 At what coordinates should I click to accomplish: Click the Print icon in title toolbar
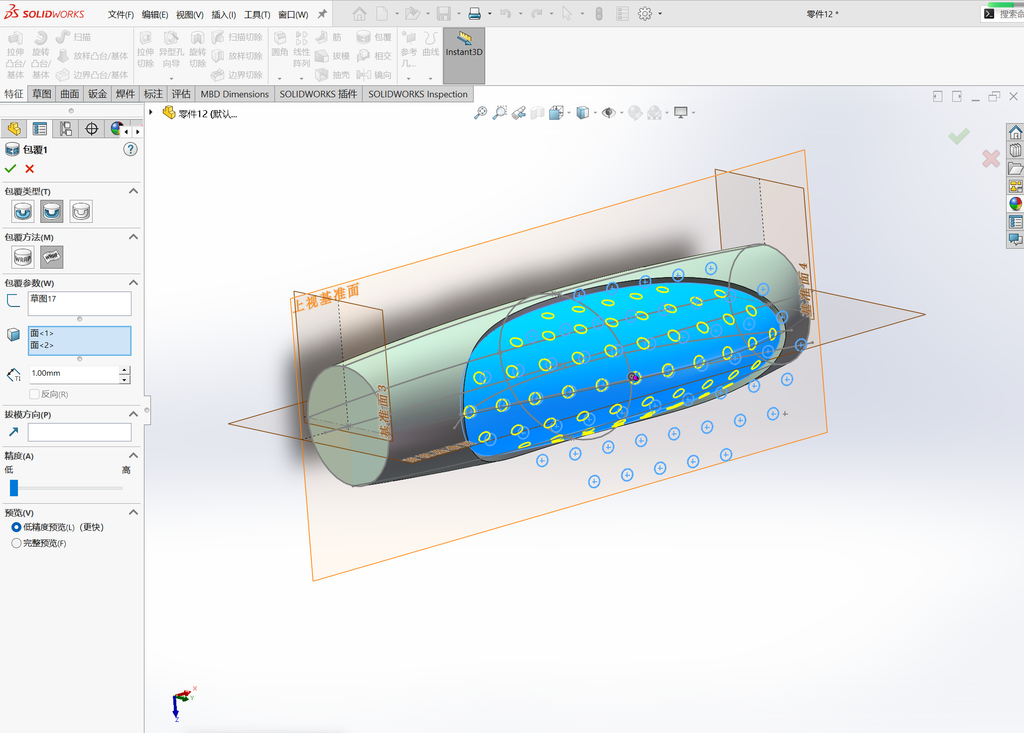pyautogui.click(x=475, y=14)
